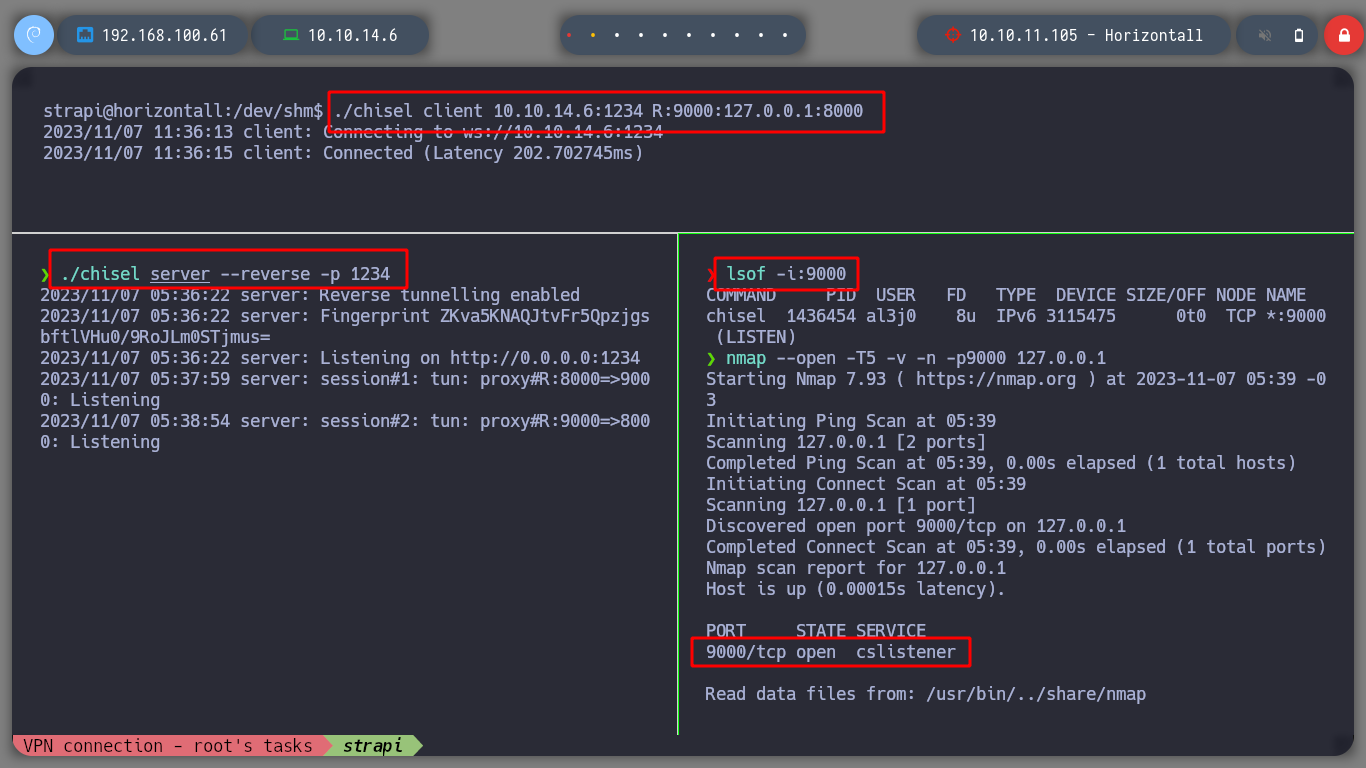Click the nmap --open -T5 command line

pyautogui.click(x=916, y=358)
